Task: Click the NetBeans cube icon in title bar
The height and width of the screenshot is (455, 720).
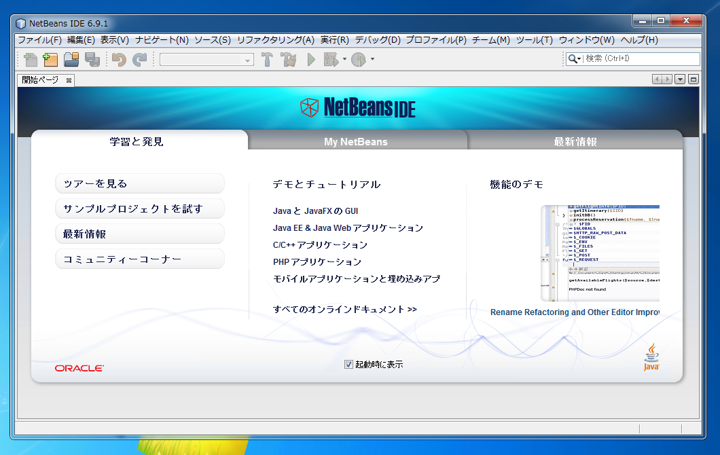Action: pos(21,23)
